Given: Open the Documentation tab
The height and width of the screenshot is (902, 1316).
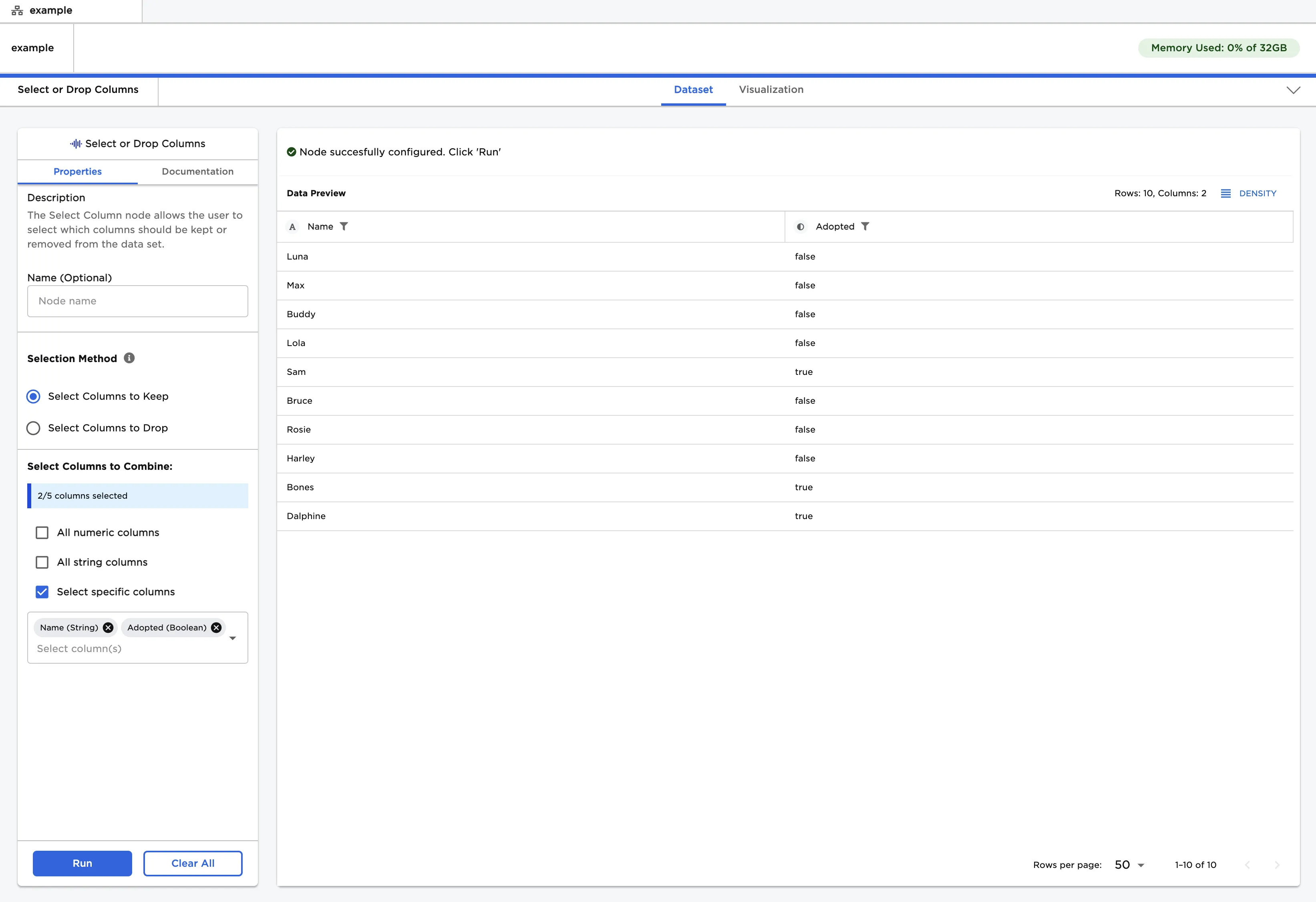Looking at the screenshot, I should [x=197, y=171].
